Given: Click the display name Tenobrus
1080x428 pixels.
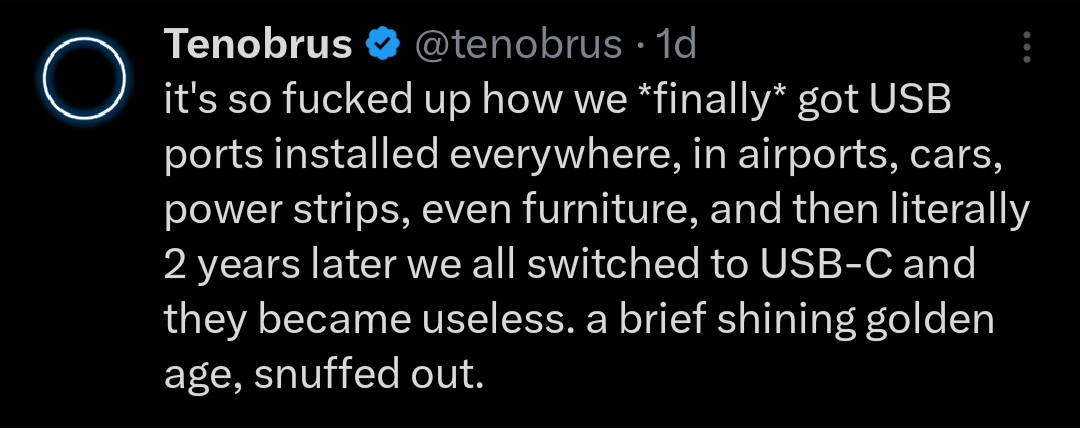Looking at the screenshot, I should pyautogui.click(x=258, y=44).
